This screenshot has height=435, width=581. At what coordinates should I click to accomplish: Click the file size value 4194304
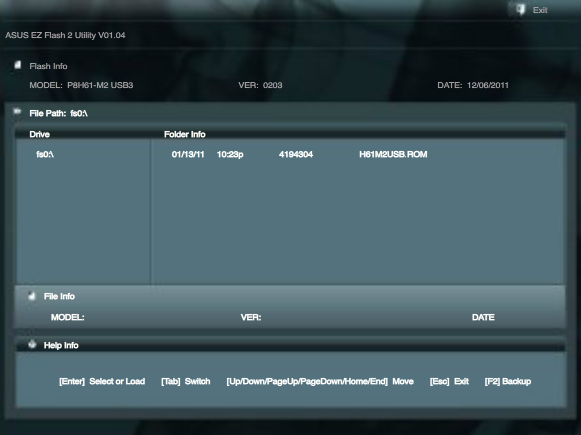point(296,154)
